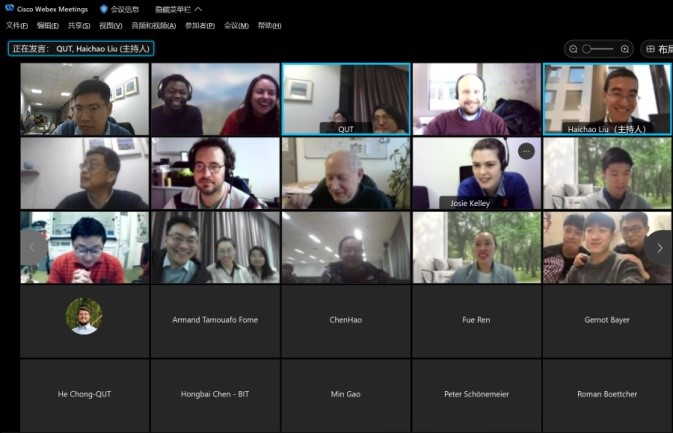Image resolution: width=673 pixels, height=433 pixels.
Task: Click the 会议(M) menu item
Action: pyautogui.click(x=236, y=25)
